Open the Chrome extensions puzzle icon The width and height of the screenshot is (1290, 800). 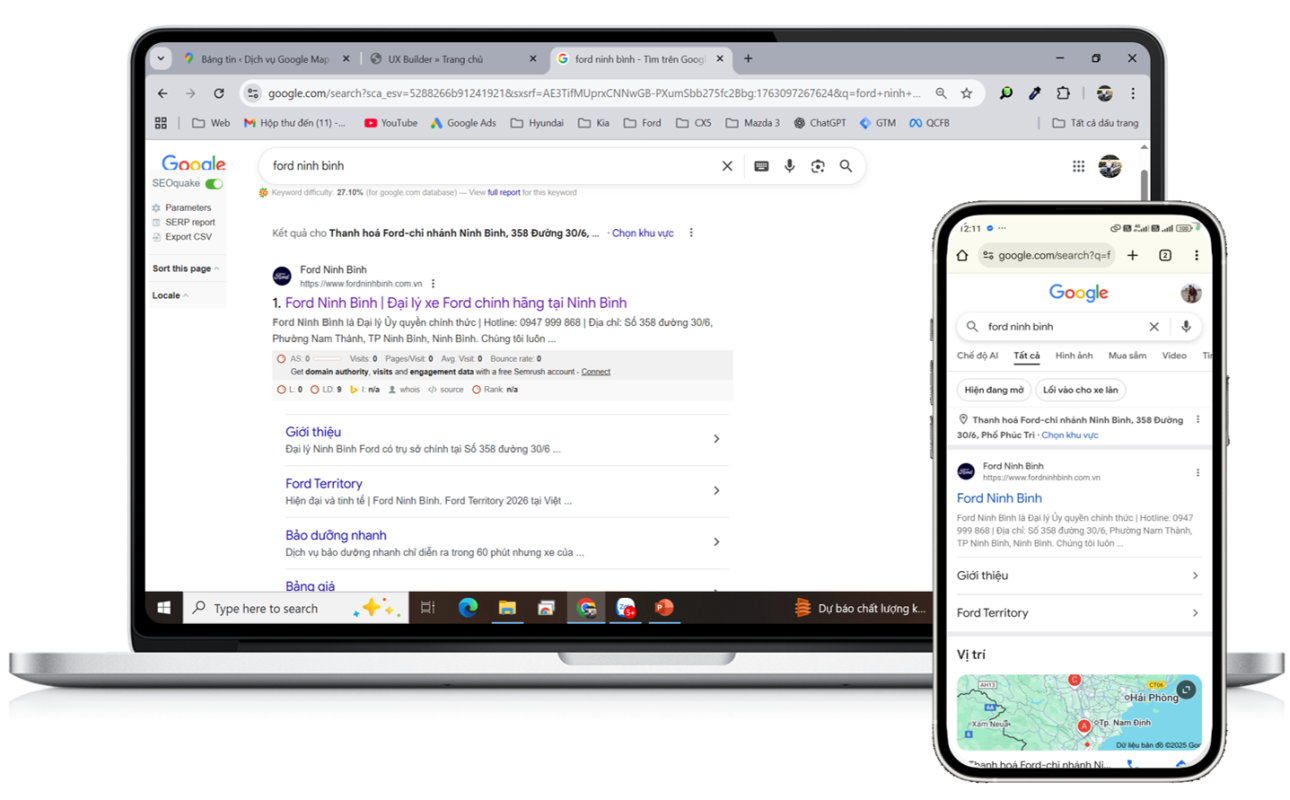1063,93
